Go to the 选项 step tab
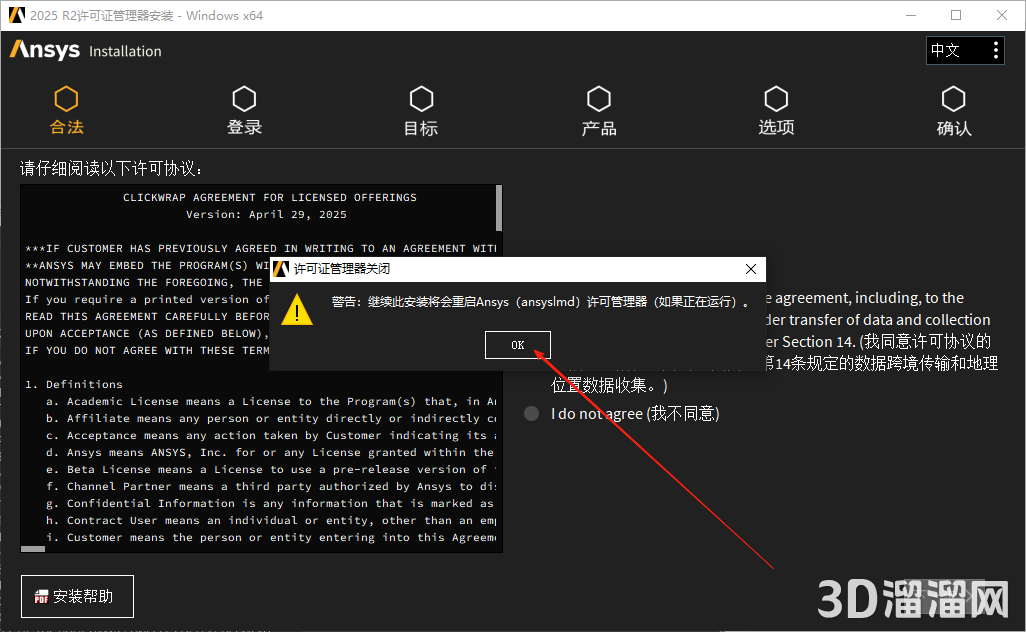 point(776,112)
